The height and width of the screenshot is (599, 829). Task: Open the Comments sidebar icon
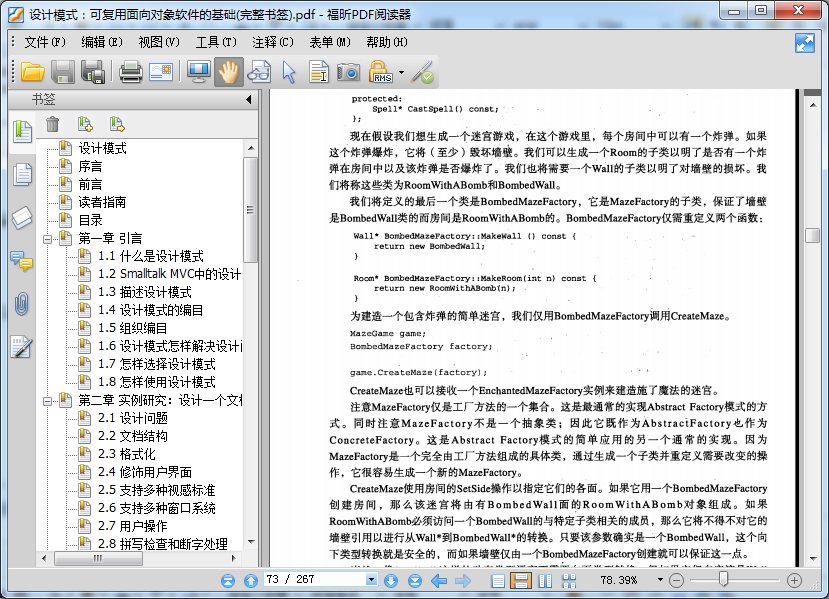tap(22, 261)
